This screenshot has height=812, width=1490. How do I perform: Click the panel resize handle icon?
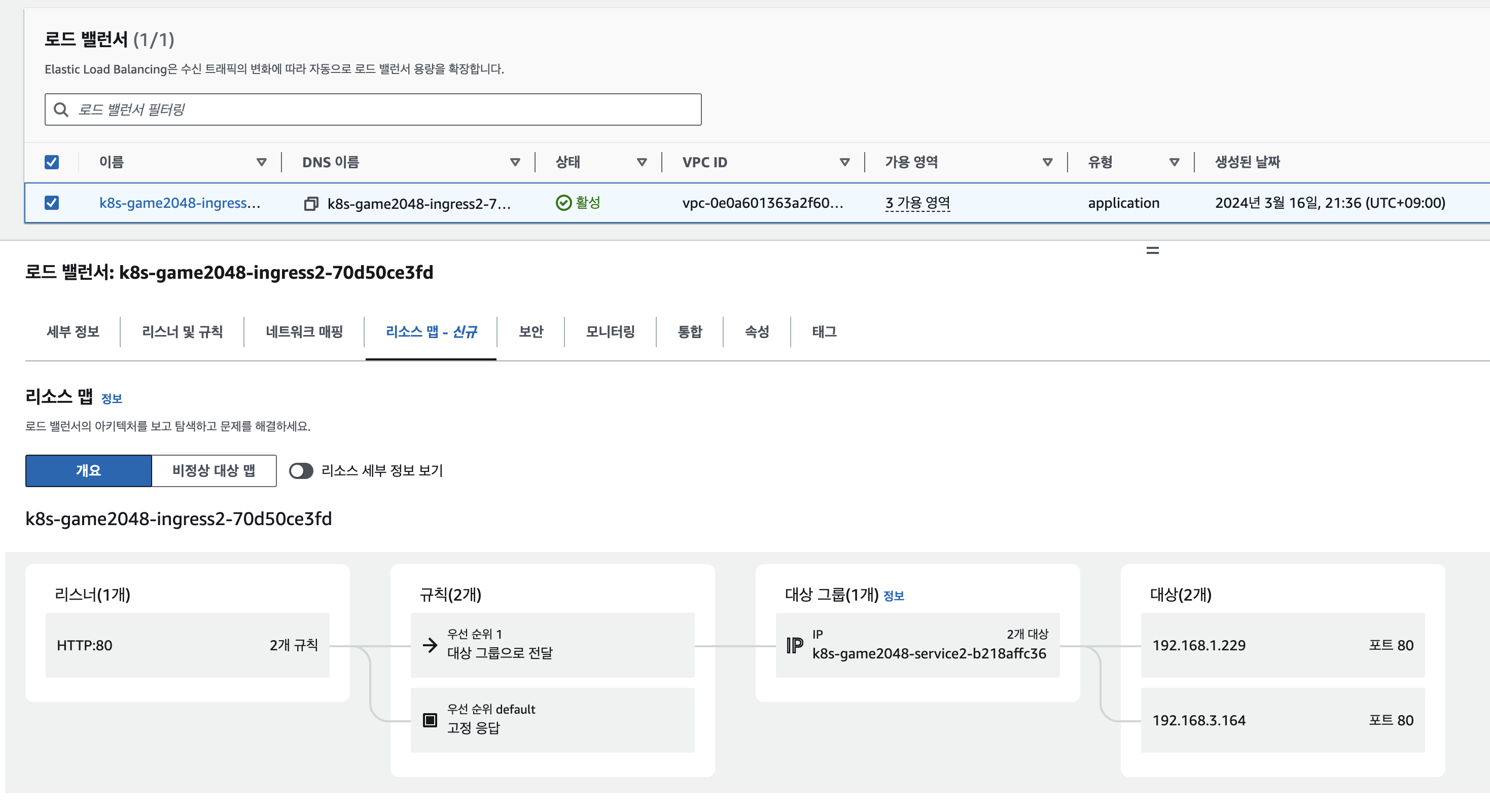coord(1152,250)
